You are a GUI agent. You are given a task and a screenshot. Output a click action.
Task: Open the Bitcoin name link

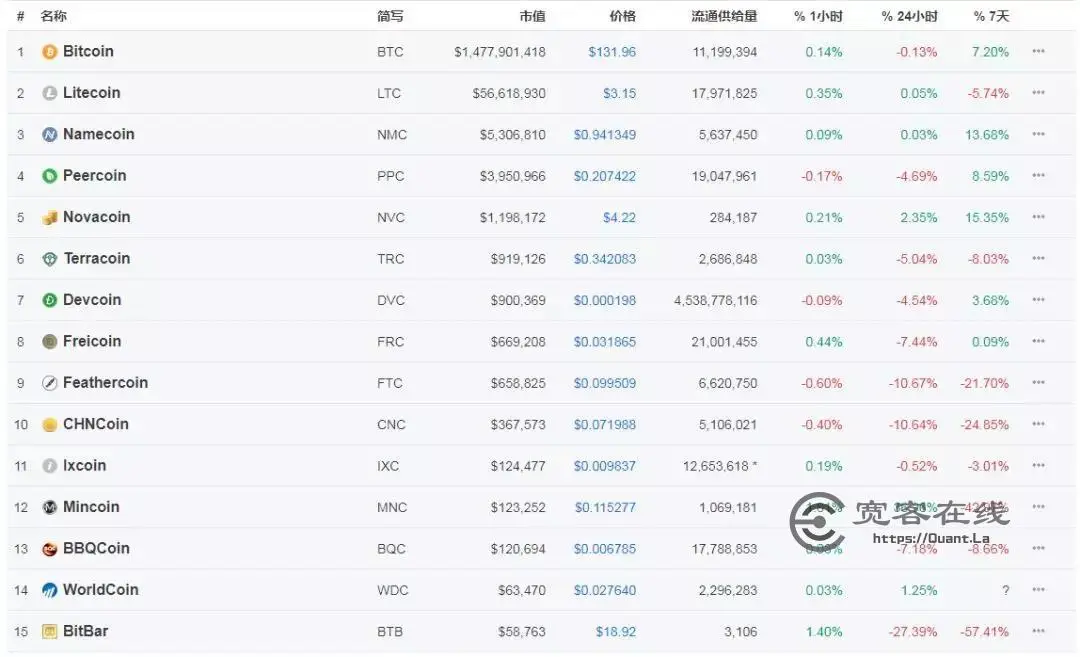coord(88,52)
